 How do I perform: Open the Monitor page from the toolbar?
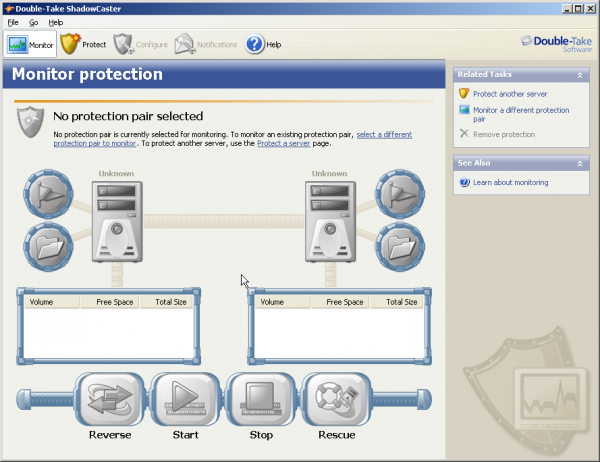click(30, 45)
